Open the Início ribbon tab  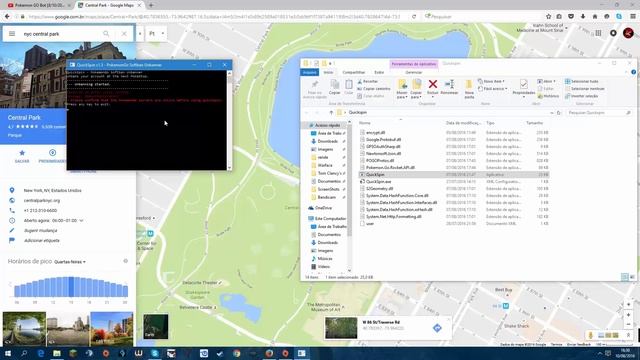click(x=328, y=72)
